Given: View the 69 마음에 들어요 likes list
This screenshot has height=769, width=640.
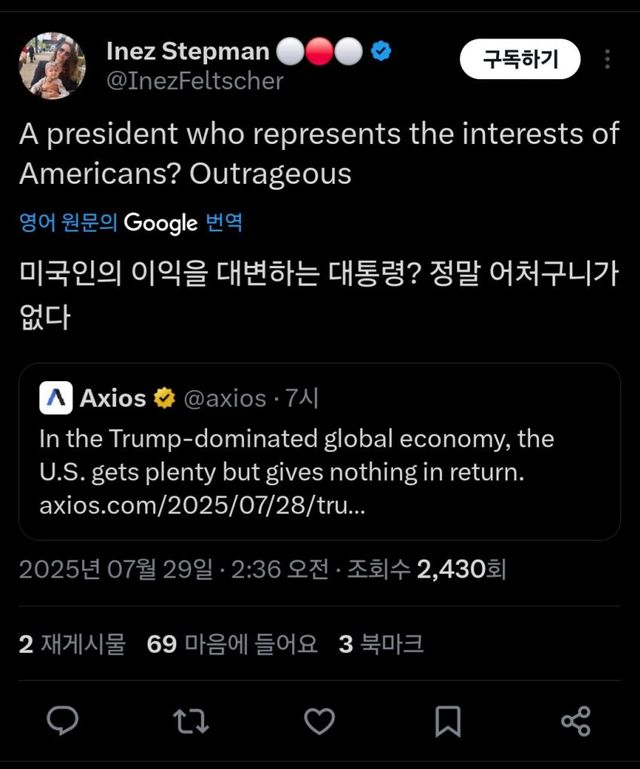Looking at the screenshot, I should click(231, 644).
